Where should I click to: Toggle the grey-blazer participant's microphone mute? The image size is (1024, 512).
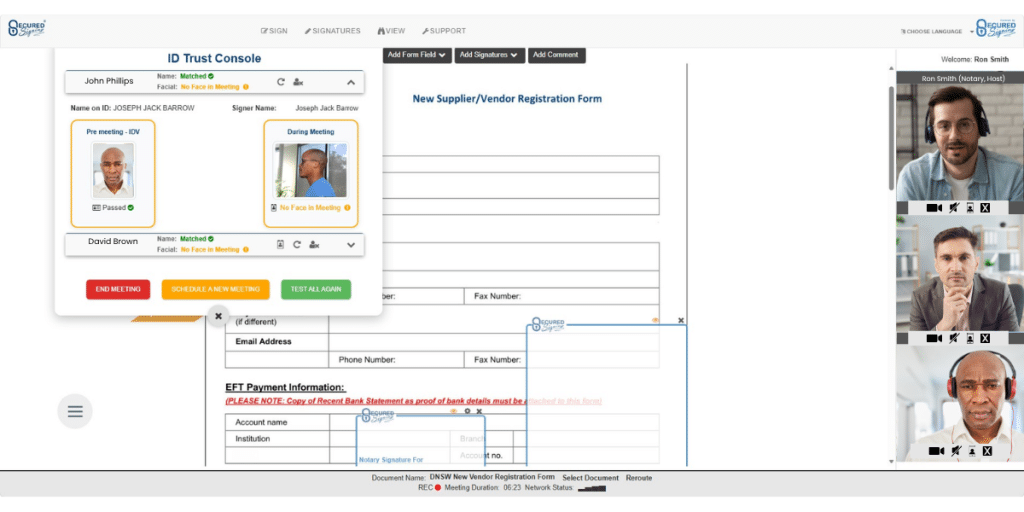click(955, 338)
